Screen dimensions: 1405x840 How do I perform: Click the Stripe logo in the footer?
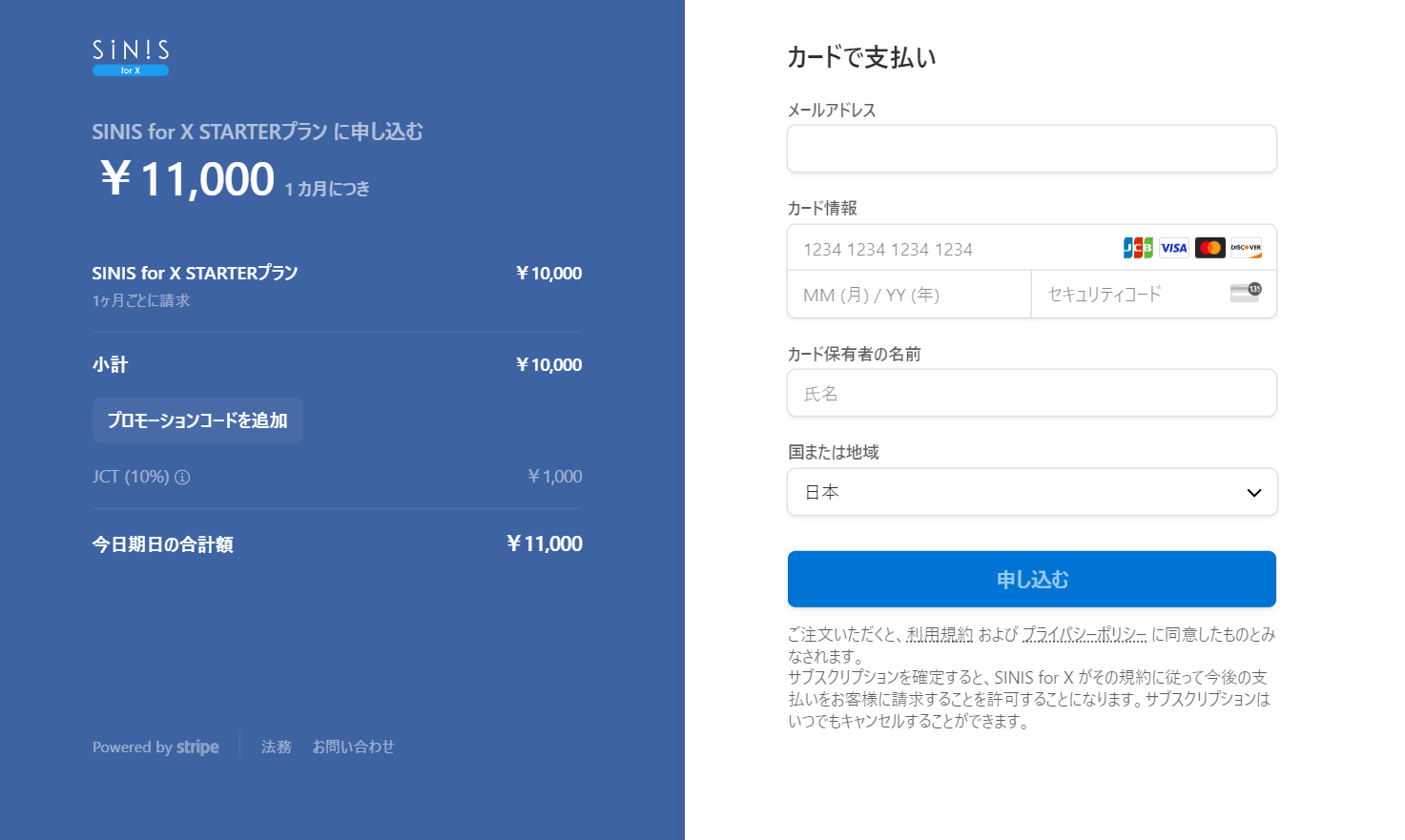197,747
